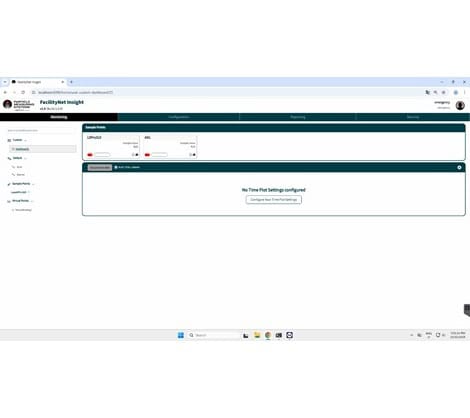
Task: Collapse the Default sidebar section
Action: point(25,158)
